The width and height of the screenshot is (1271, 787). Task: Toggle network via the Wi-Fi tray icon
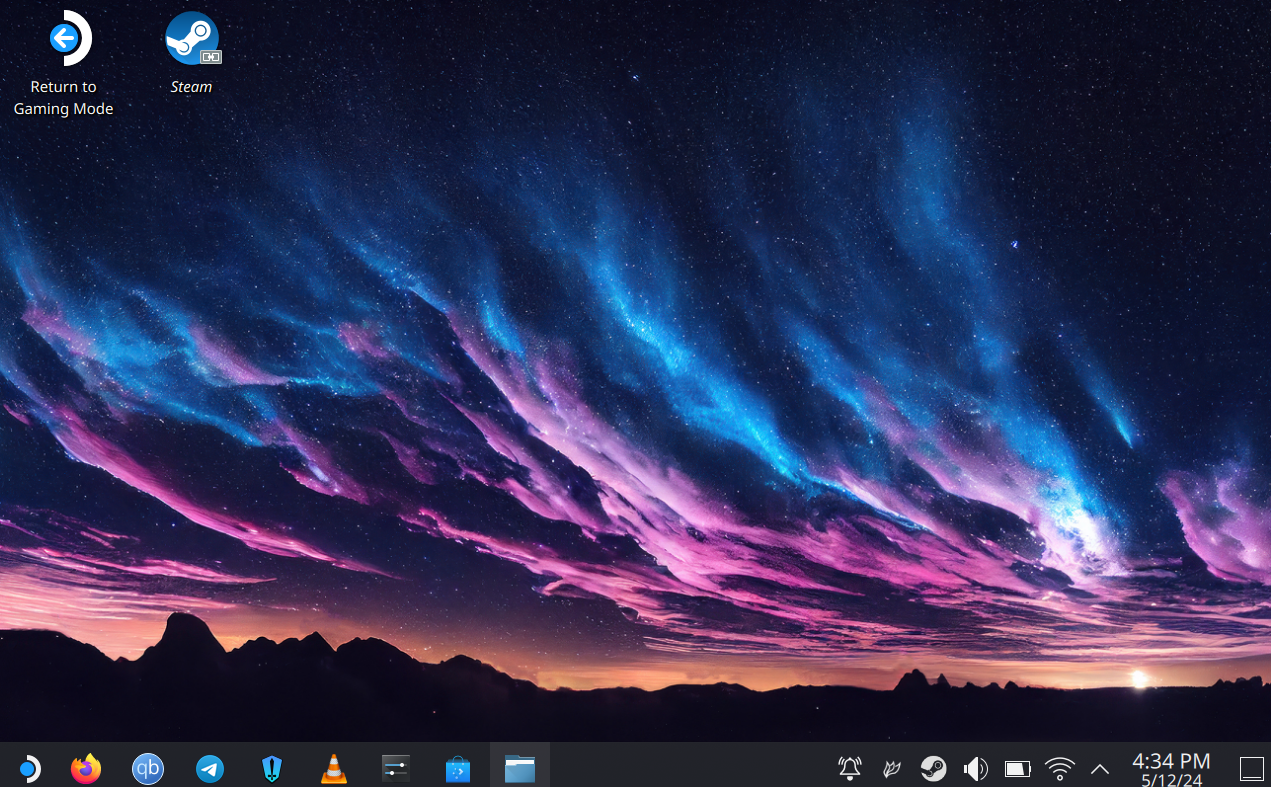pos(1059,768)
